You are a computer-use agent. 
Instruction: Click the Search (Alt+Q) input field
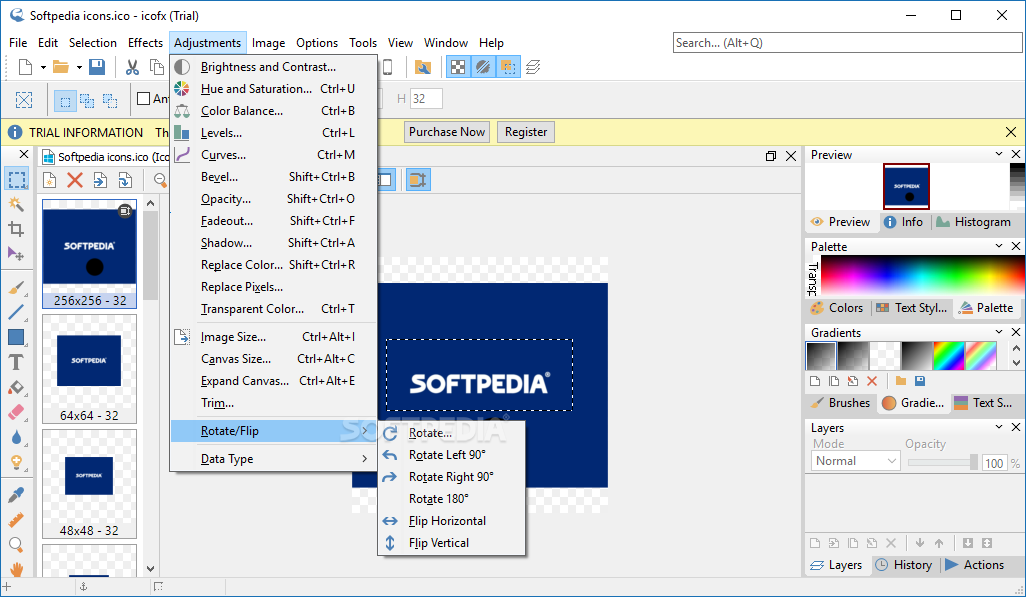coord(847,43)
